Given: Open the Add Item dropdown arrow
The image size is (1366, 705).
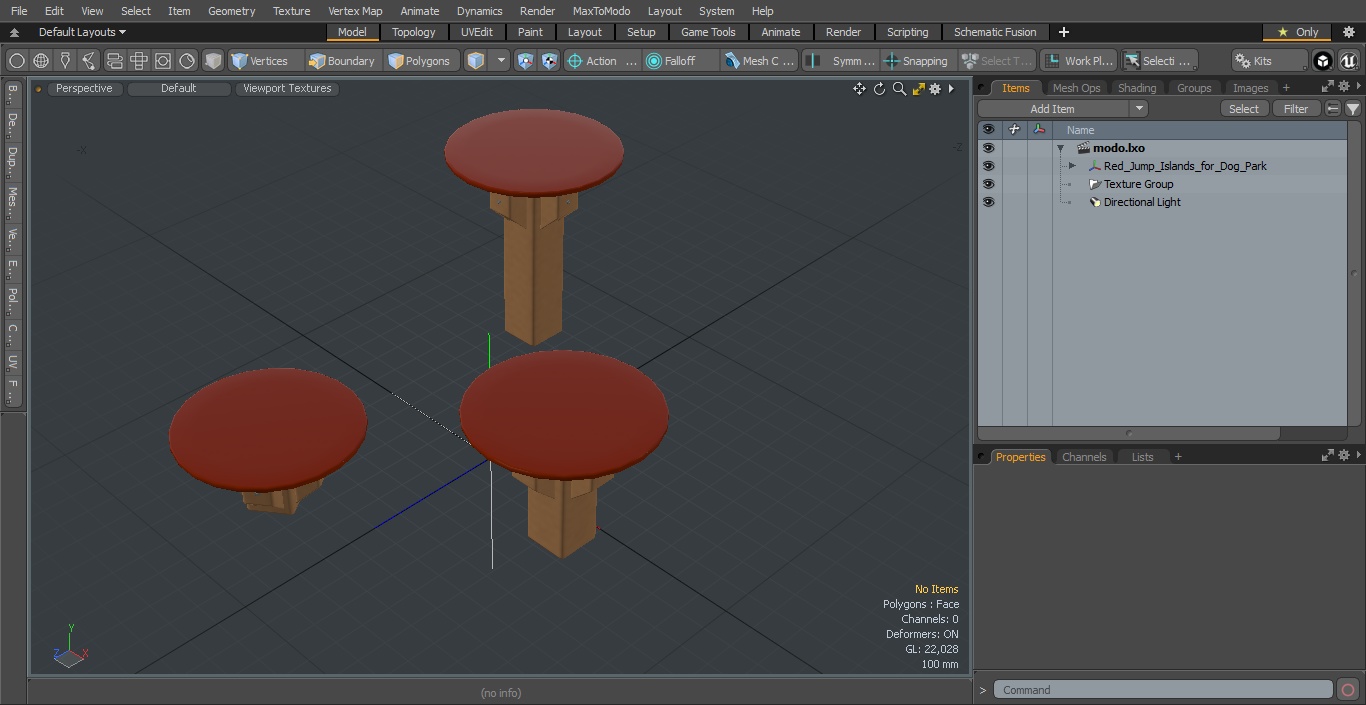Looking at the screenshot, I should point(1138,109).
